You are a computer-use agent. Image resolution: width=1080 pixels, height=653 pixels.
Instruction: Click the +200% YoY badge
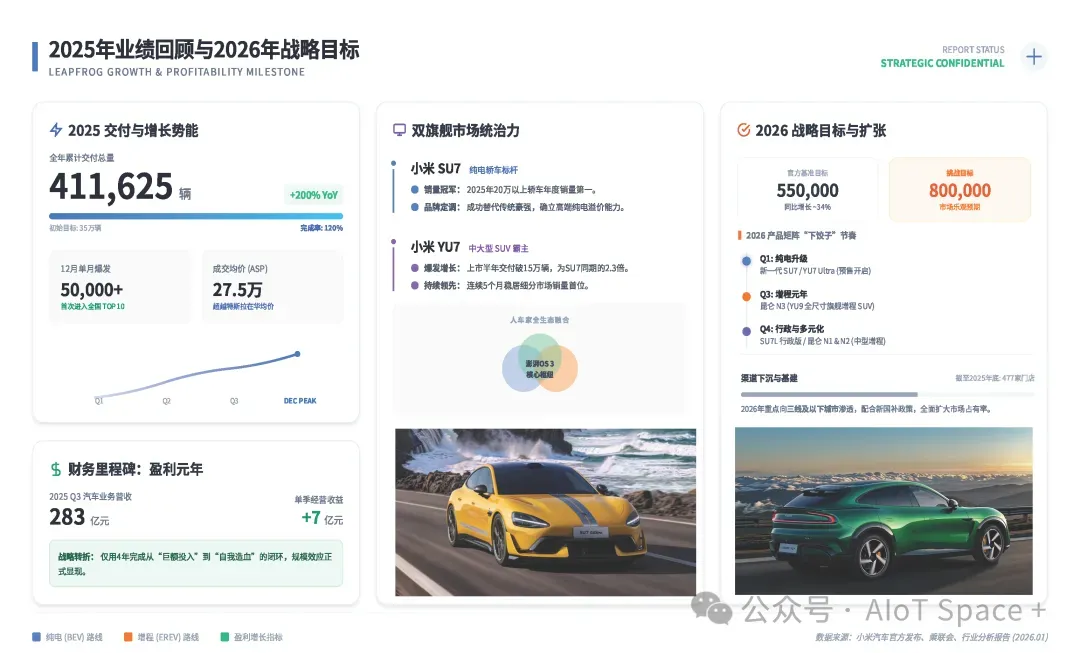(x=313, y=195)
